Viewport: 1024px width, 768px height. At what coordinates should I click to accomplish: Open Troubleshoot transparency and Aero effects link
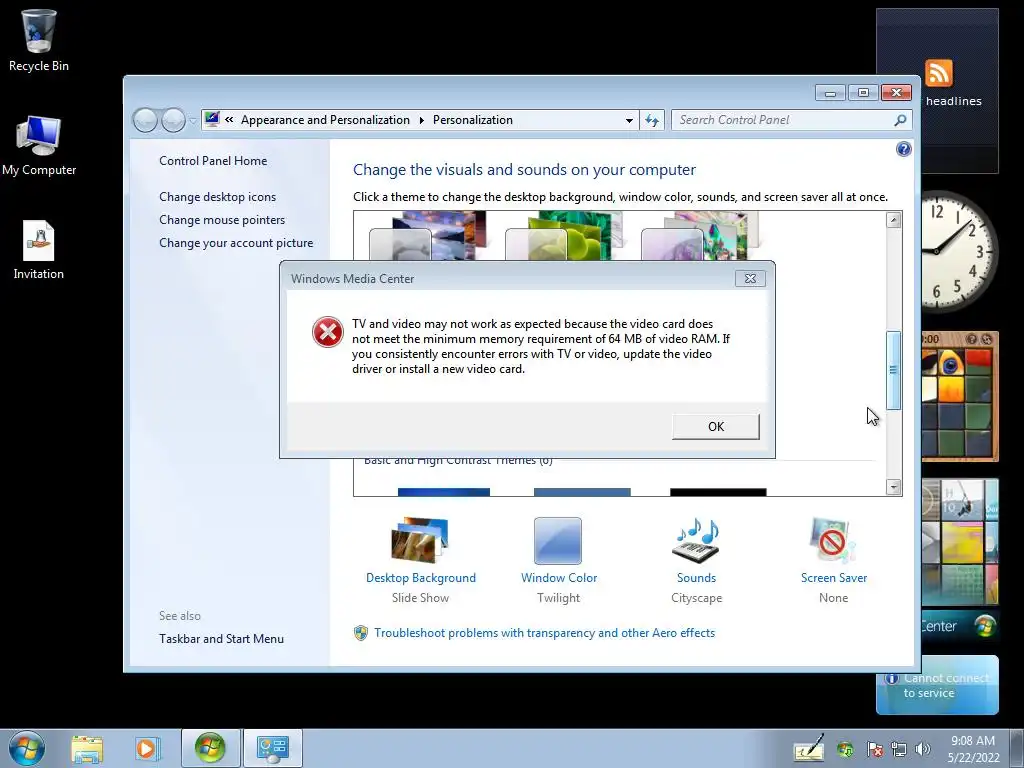[x=544, y=633]
